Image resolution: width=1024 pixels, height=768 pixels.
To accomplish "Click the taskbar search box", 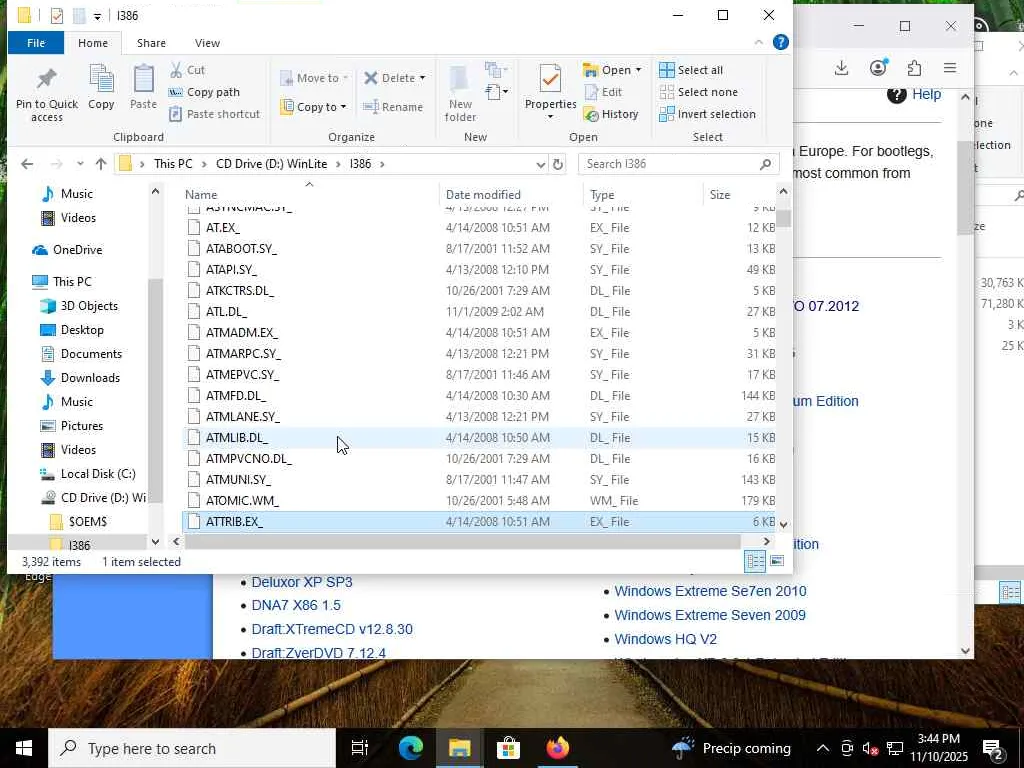I will (x=192, y=748).
